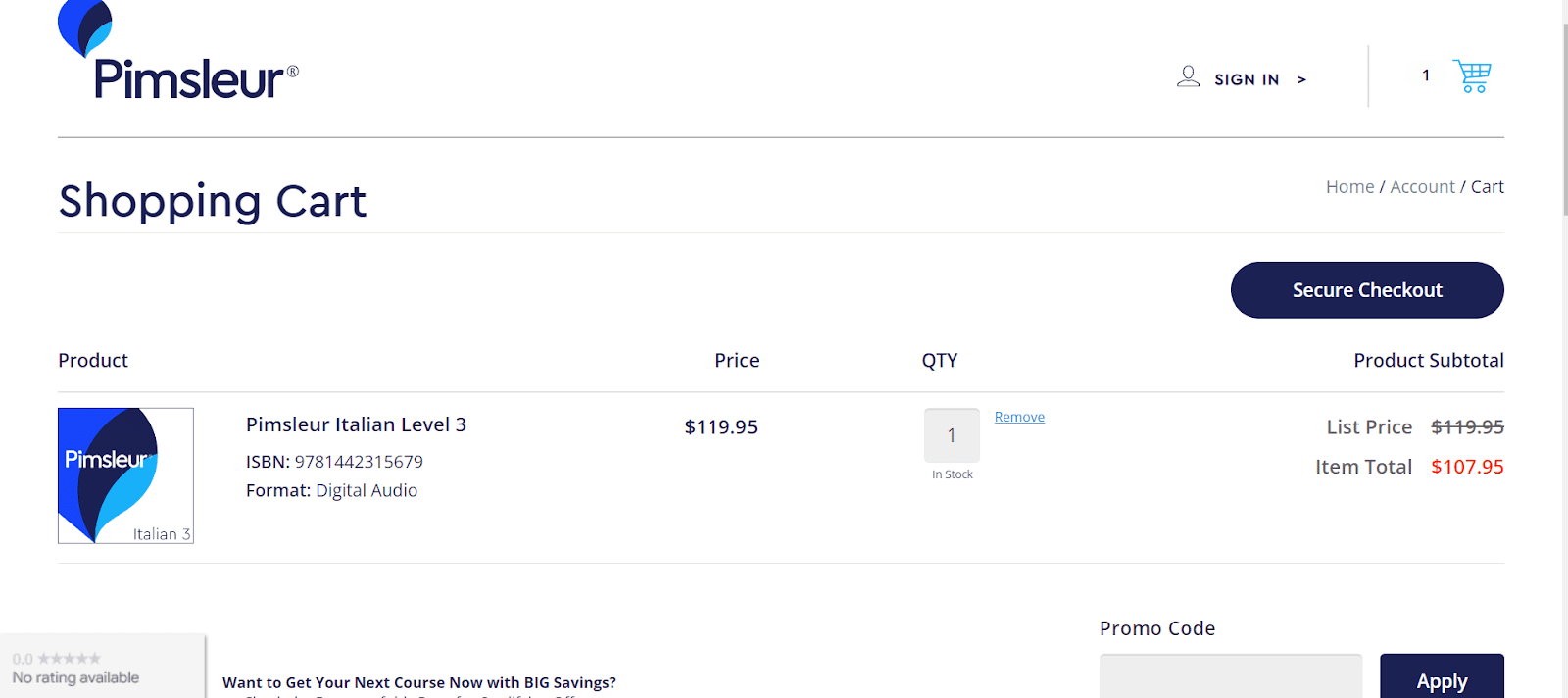The width and height of the screenshot is (1568, 698).
Task: Click the shopping cart icon
Action: (x=1472, y=75)
